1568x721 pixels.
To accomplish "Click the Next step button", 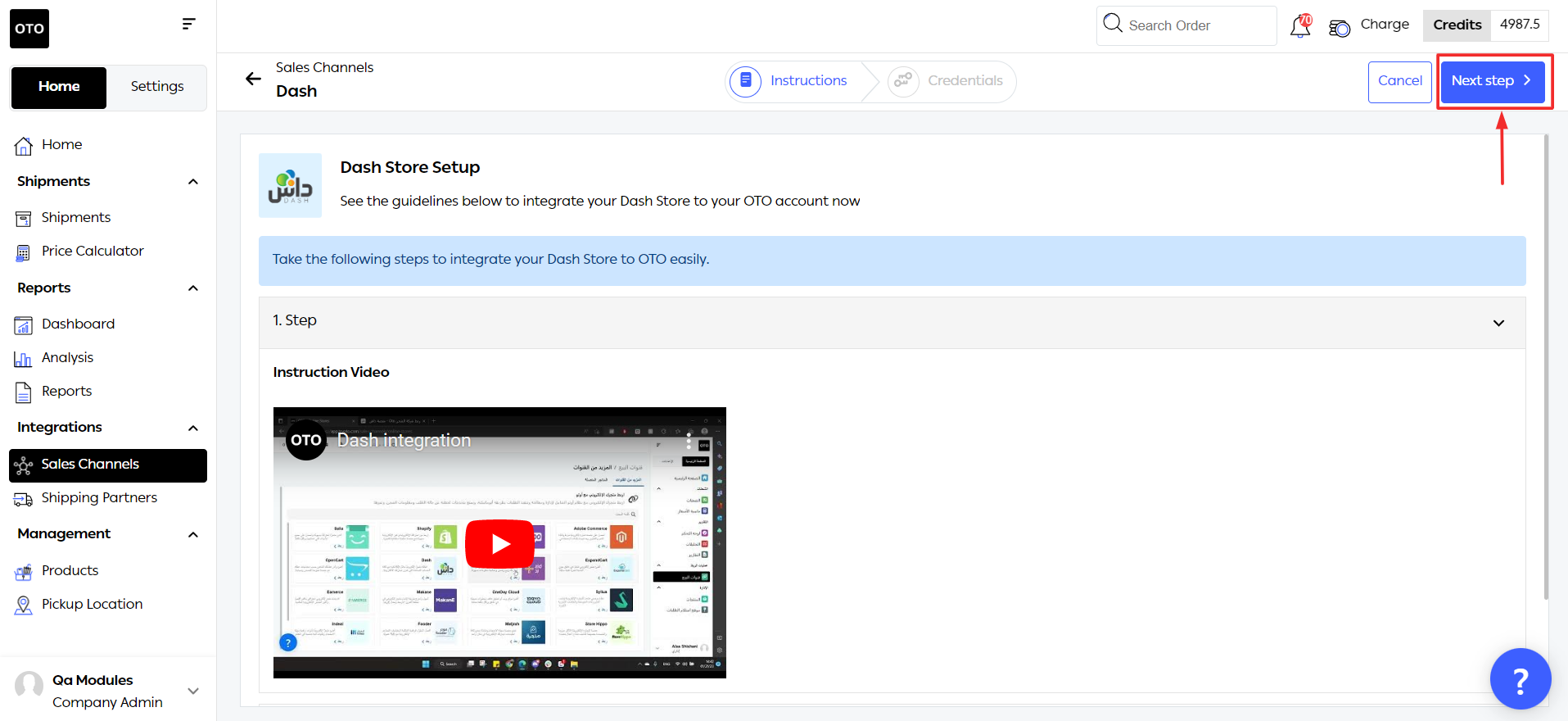I will point(1492,81).
